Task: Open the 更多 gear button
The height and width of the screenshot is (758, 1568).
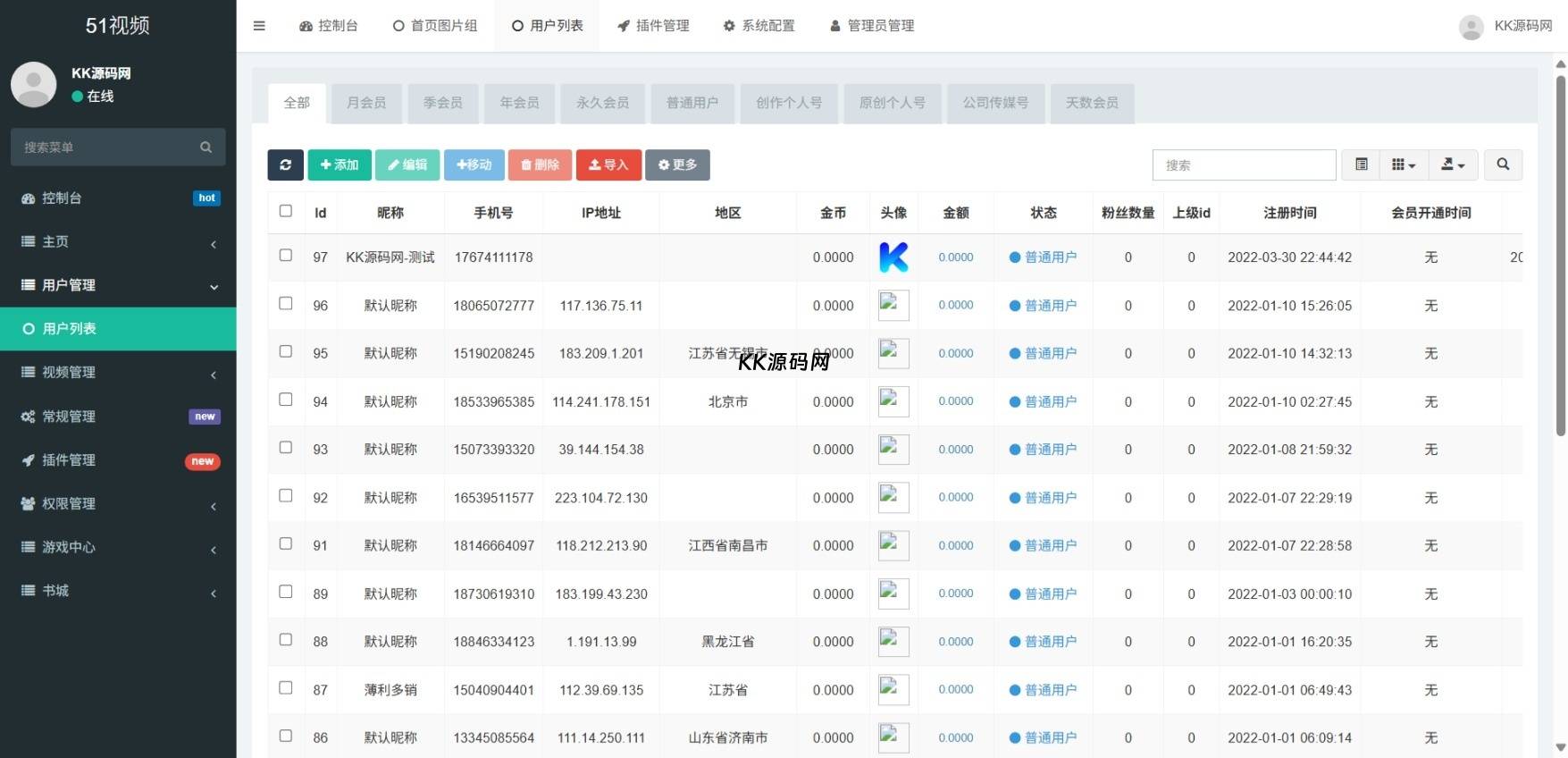Action: 677,164
